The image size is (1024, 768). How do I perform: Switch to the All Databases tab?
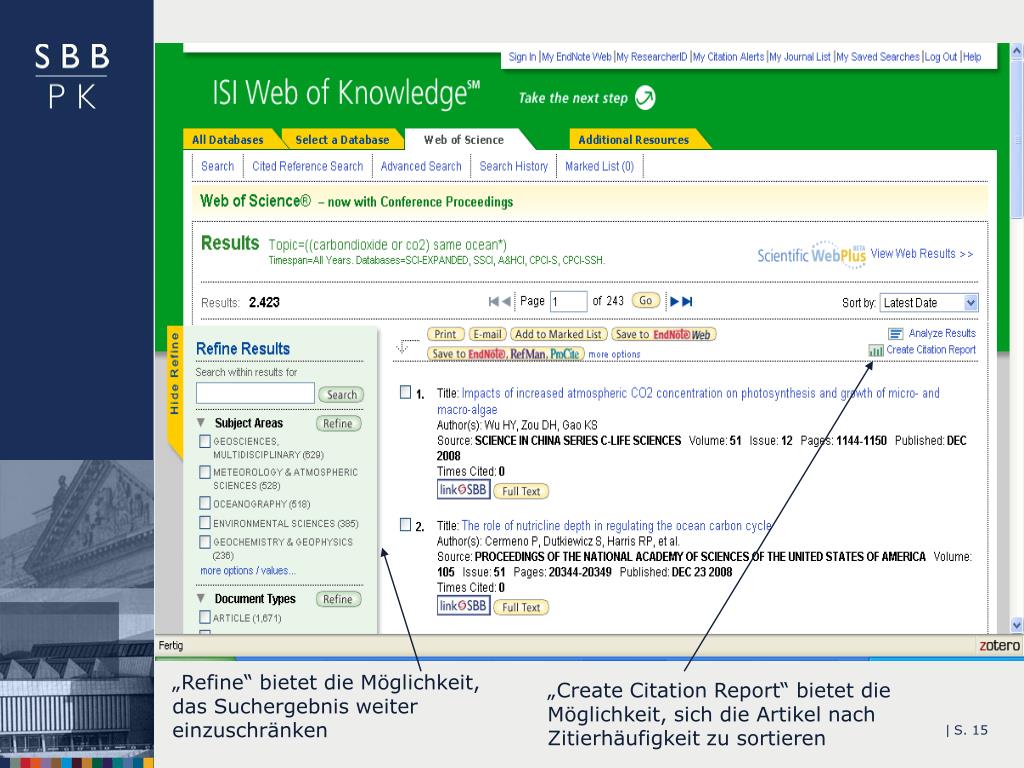tap(228, 140)
